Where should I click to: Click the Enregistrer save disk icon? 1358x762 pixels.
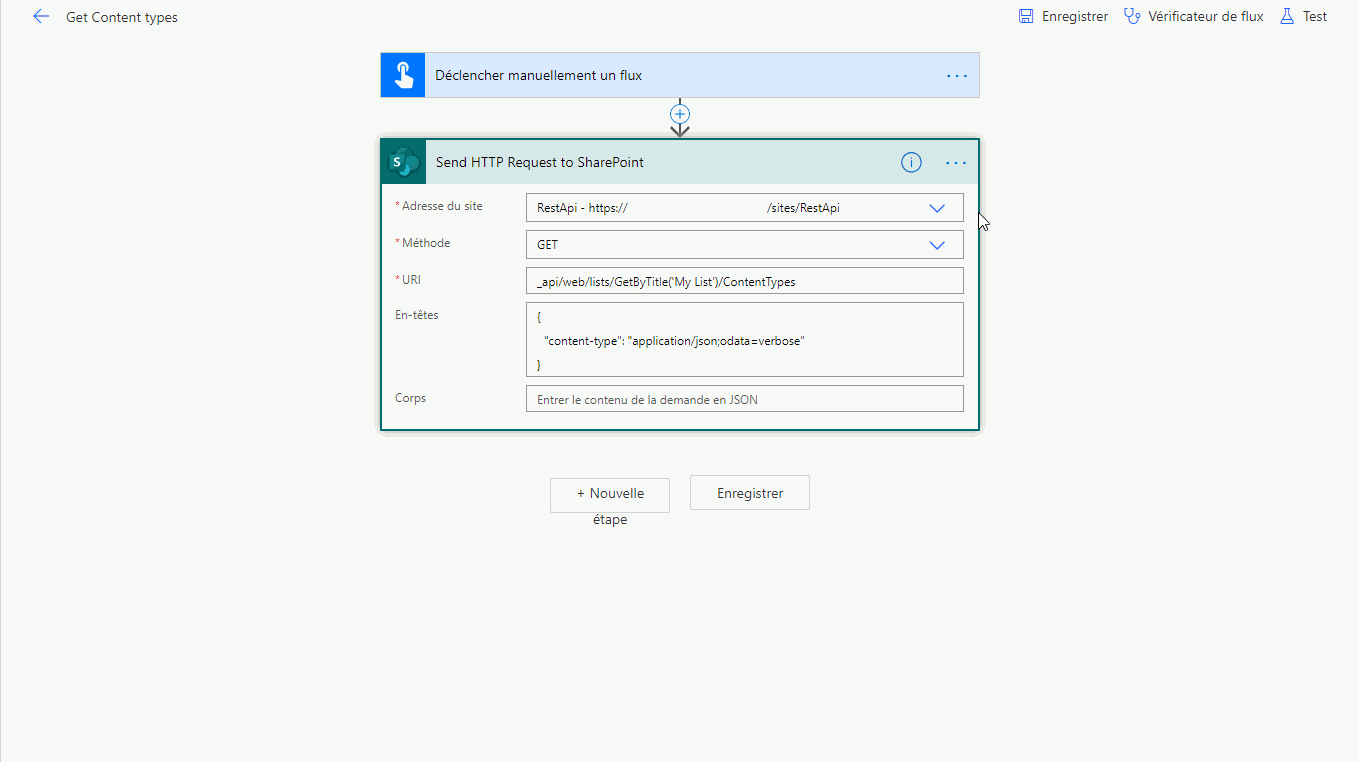pyautogui.click(x=1026, y=16)
